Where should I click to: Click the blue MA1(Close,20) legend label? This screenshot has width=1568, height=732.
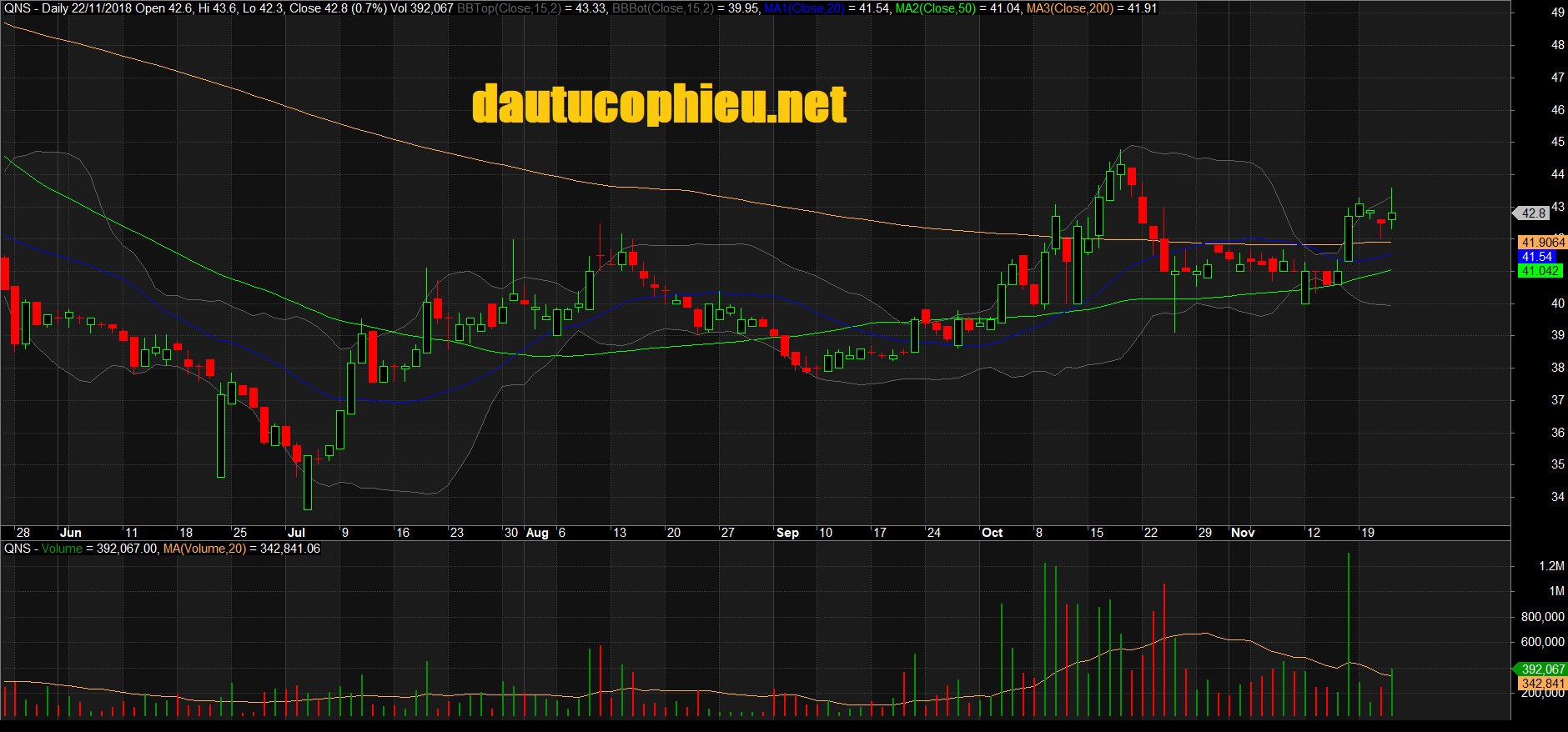click(804, 8)
